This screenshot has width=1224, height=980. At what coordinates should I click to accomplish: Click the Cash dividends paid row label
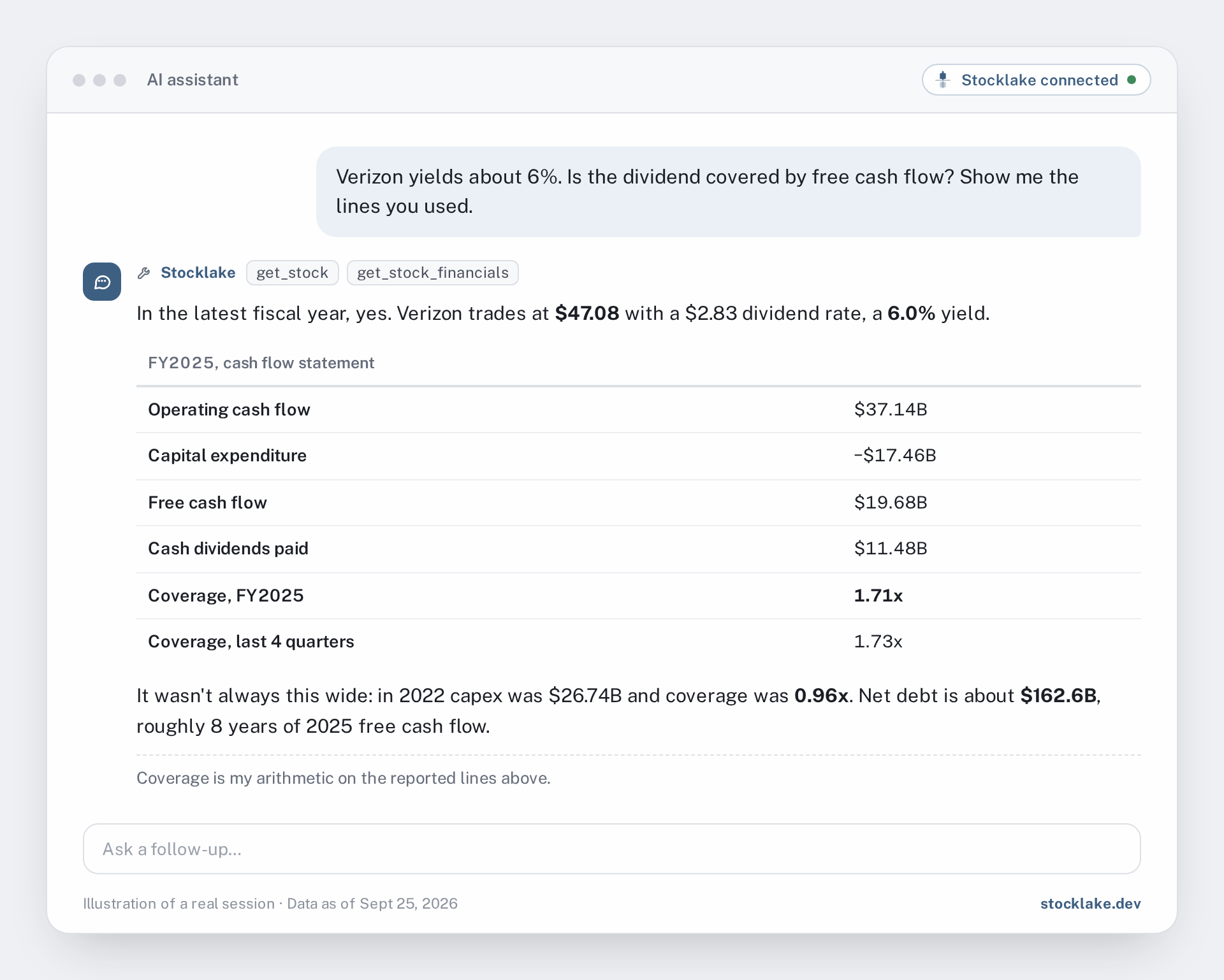pos(228,549)
